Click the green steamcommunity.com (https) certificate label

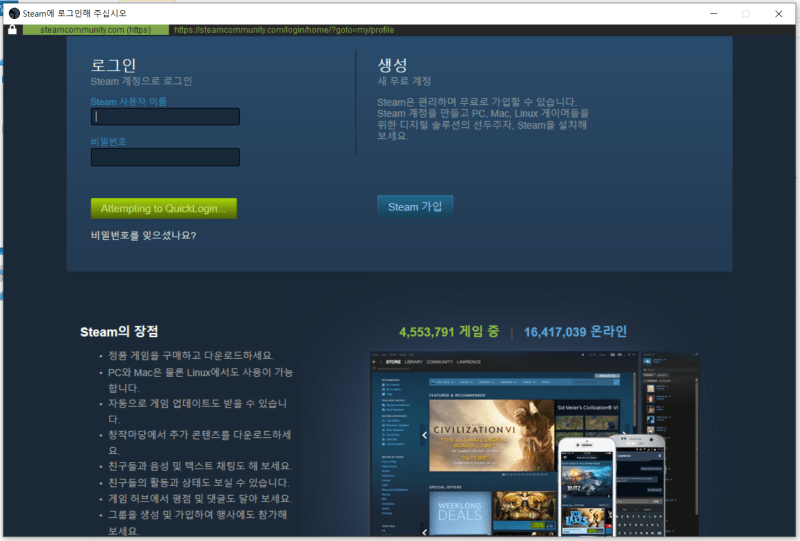(x=95, y=30)
